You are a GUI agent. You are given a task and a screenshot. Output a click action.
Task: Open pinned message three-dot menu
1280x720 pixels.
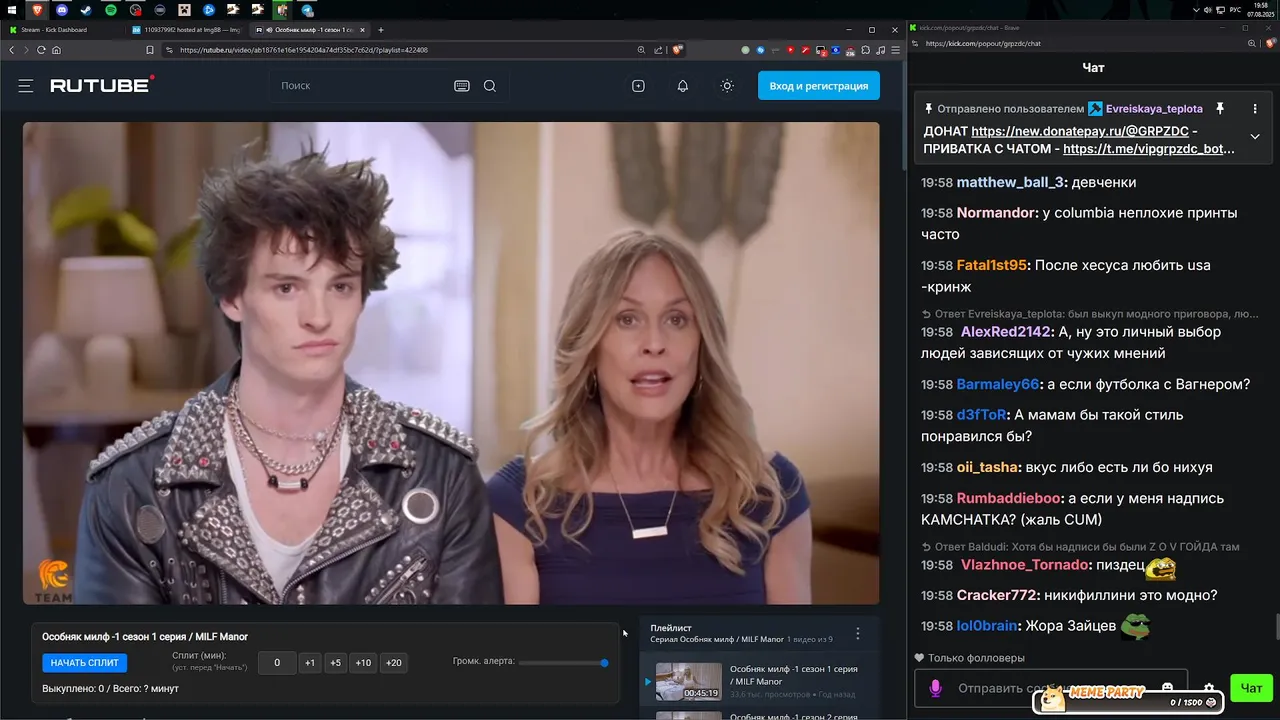pyautogui.click(x=1255, y=108)
